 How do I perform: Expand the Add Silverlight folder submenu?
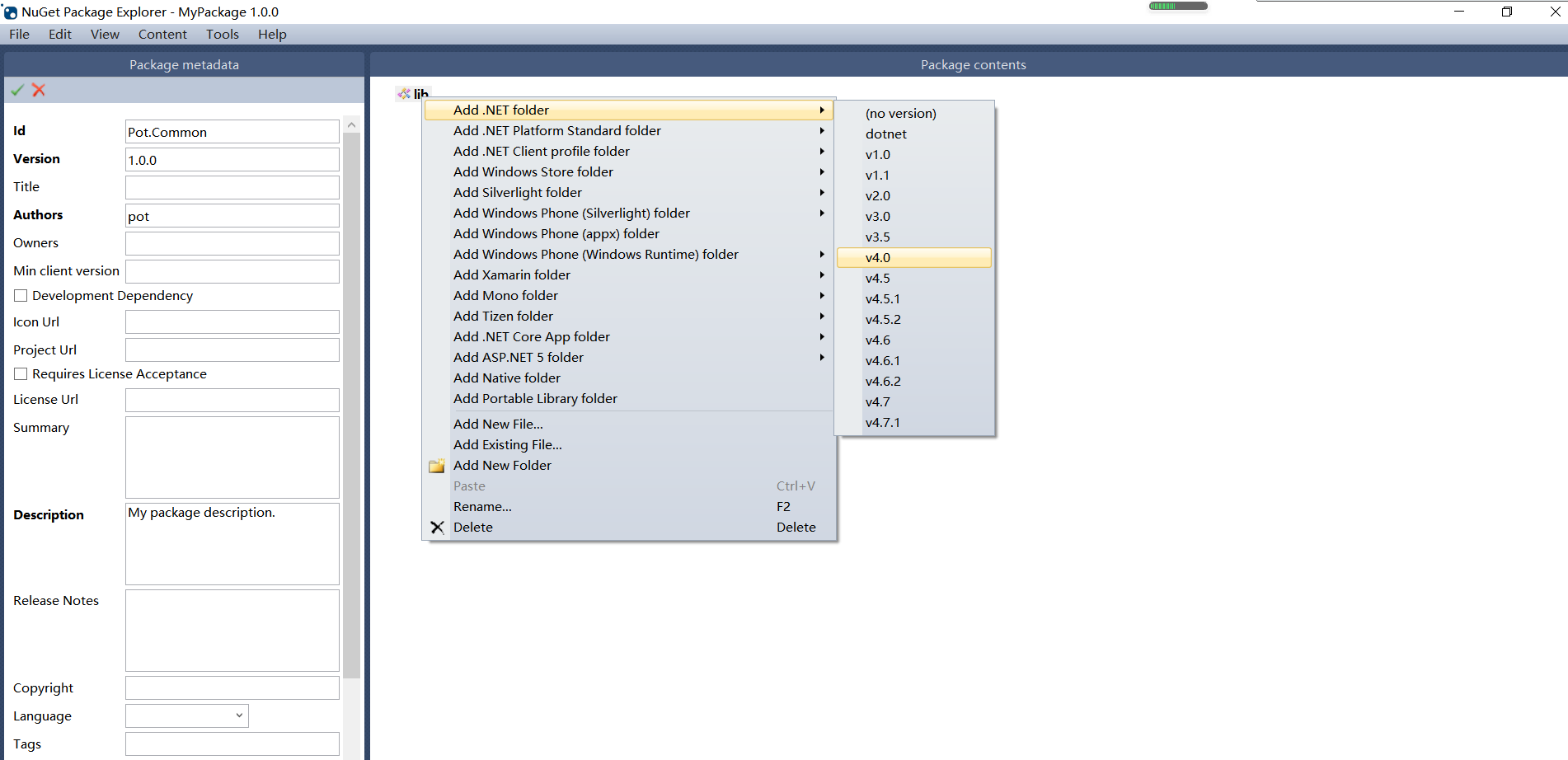629,193
